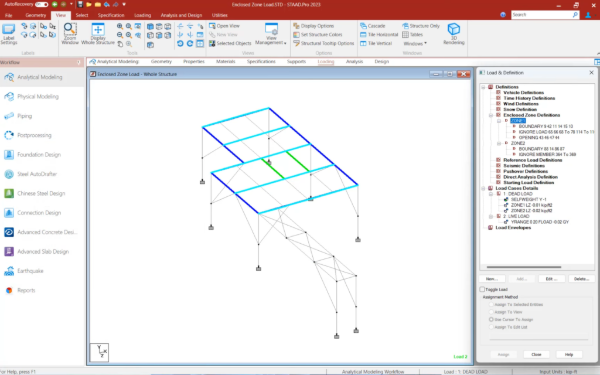Switch to the Supports page tab
This screenshot has width=600, height=375.
point(297,62)
